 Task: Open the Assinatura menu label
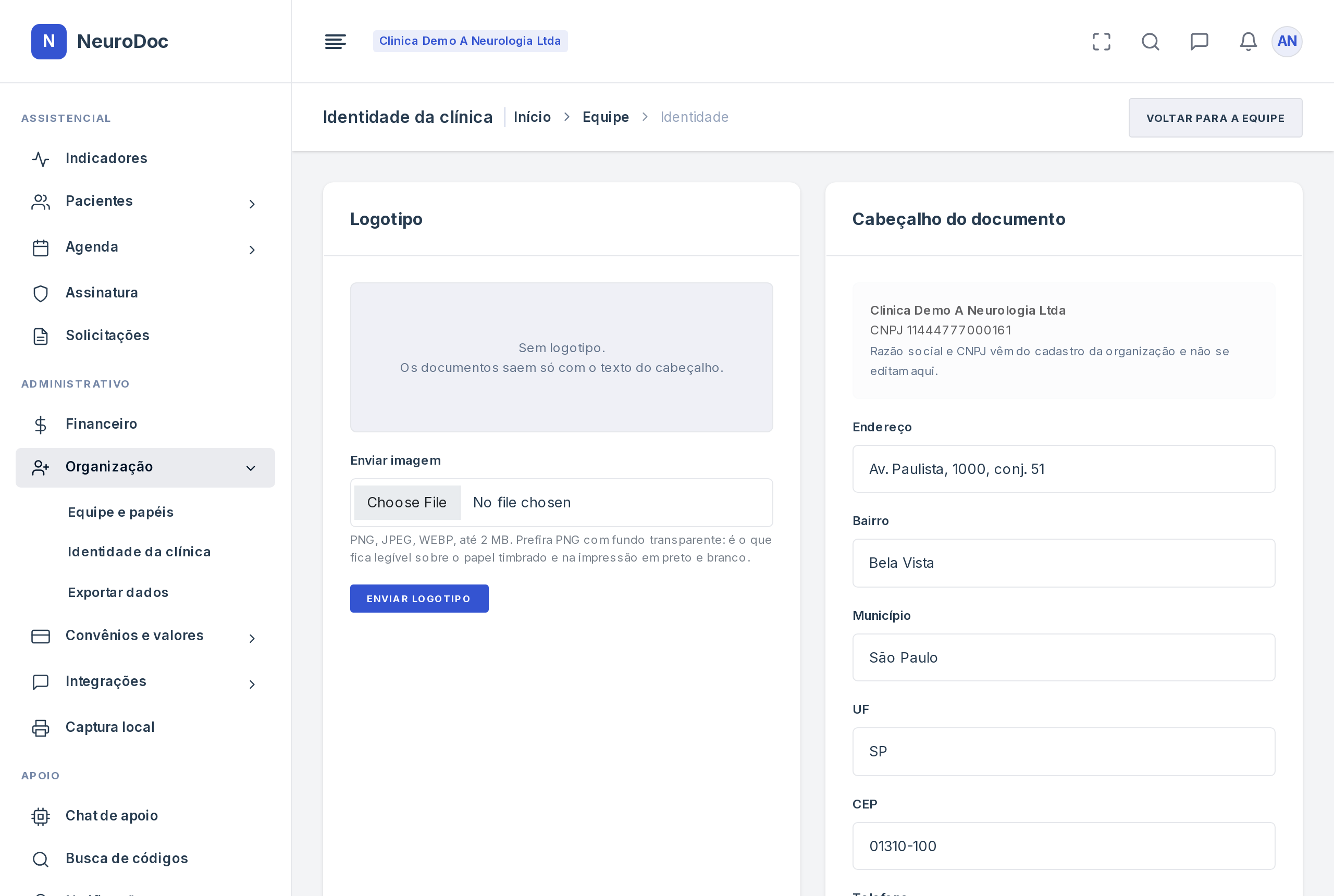pyautogui.click(x=102, y=293)
